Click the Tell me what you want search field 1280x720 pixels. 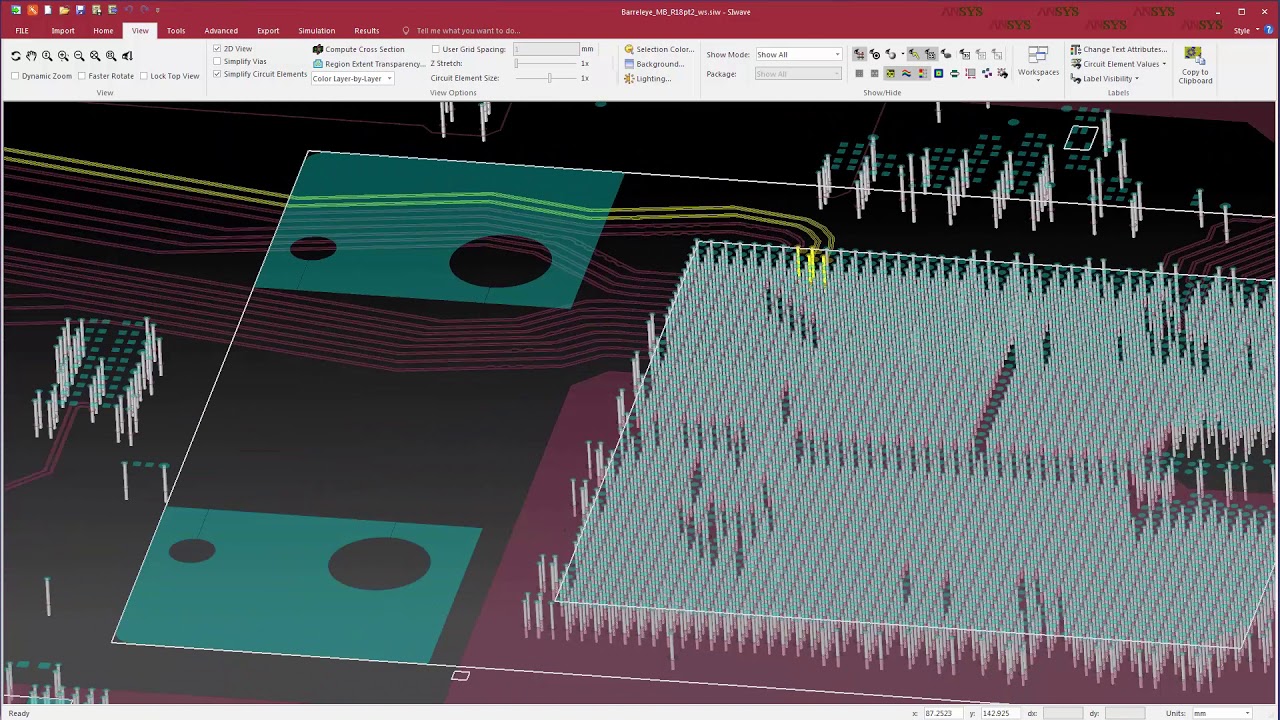click(x=468, y=31)
